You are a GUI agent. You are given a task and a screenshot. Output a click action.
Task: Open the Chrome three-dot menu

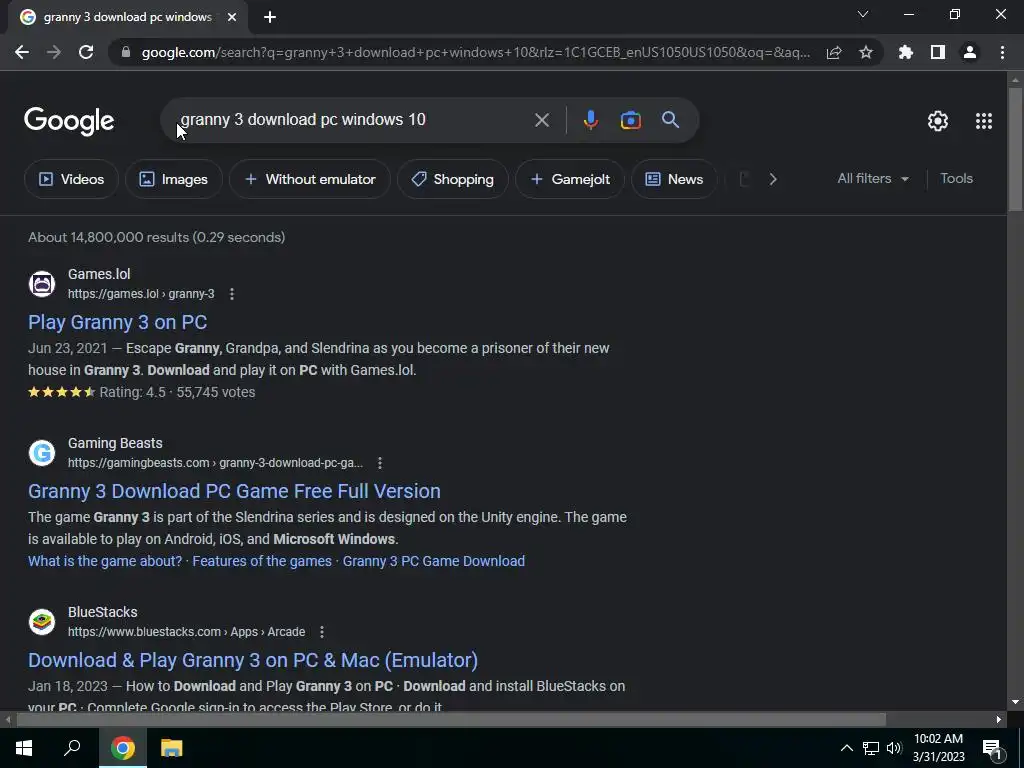point(1002,52)
